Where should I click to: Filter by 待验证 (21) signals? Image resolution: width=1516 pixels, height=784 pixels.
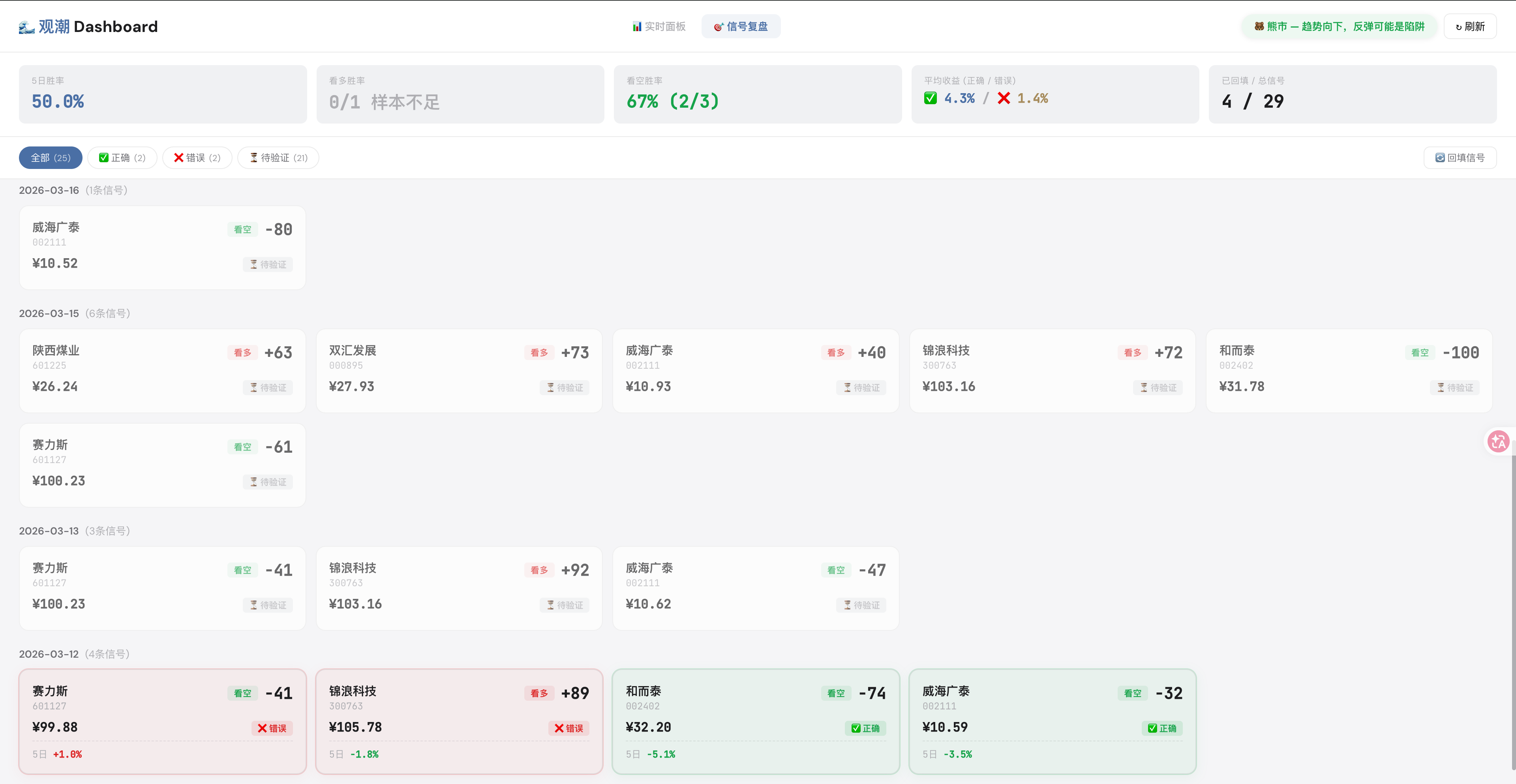(x=278, y=158)
